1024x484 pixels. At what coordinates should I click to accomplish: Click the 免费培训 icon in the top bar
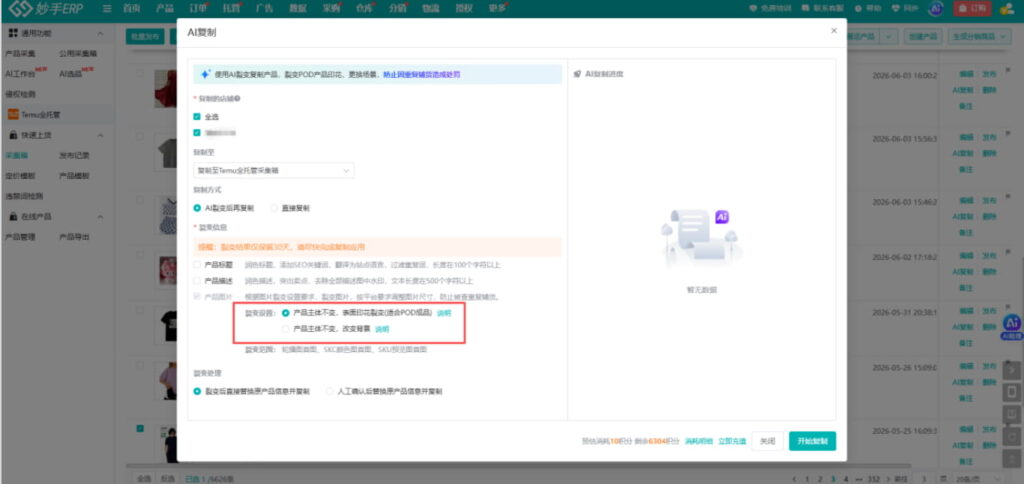(x=753, y=8)
